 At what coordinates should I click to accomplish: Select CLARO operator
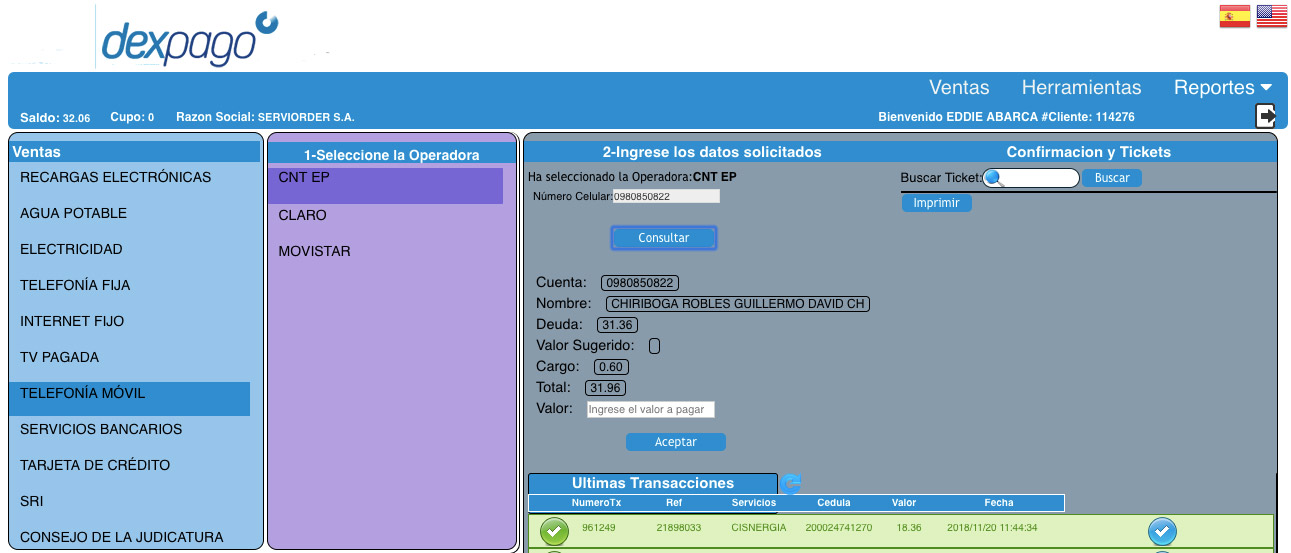(302, 215)
